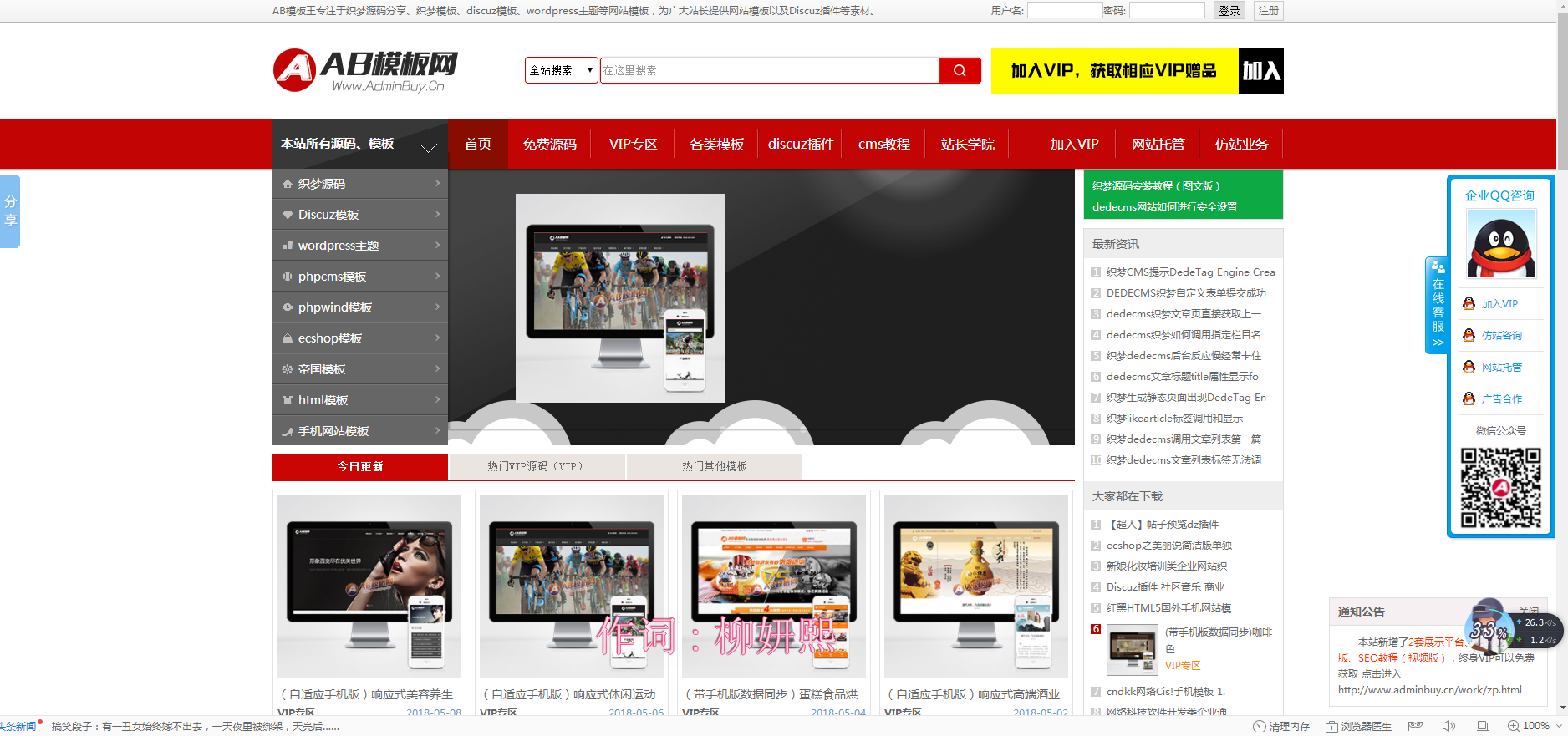Open the 分享 share side tab
Image resolution: width=1568 pixels, height=736 pixels.
[10, 211]
